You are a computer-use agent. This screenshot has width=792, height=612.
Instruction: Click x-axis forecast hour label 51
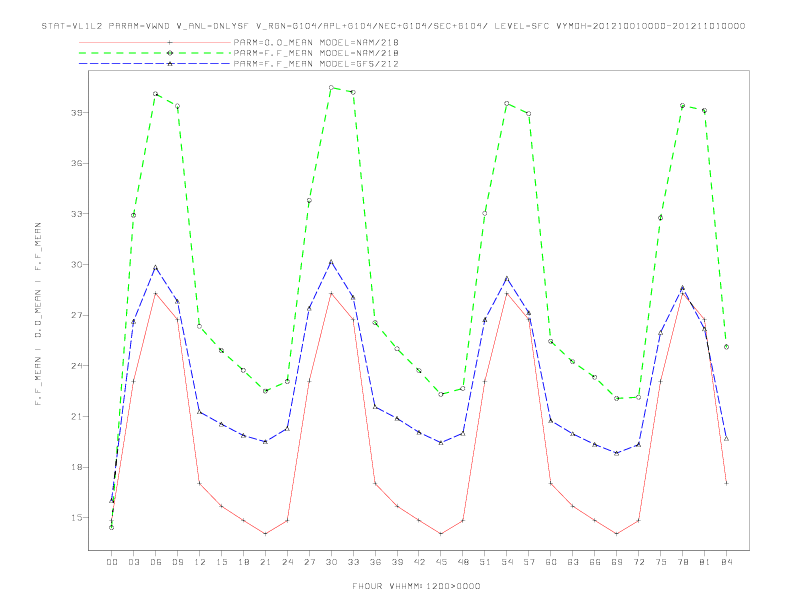pos(485,562)
